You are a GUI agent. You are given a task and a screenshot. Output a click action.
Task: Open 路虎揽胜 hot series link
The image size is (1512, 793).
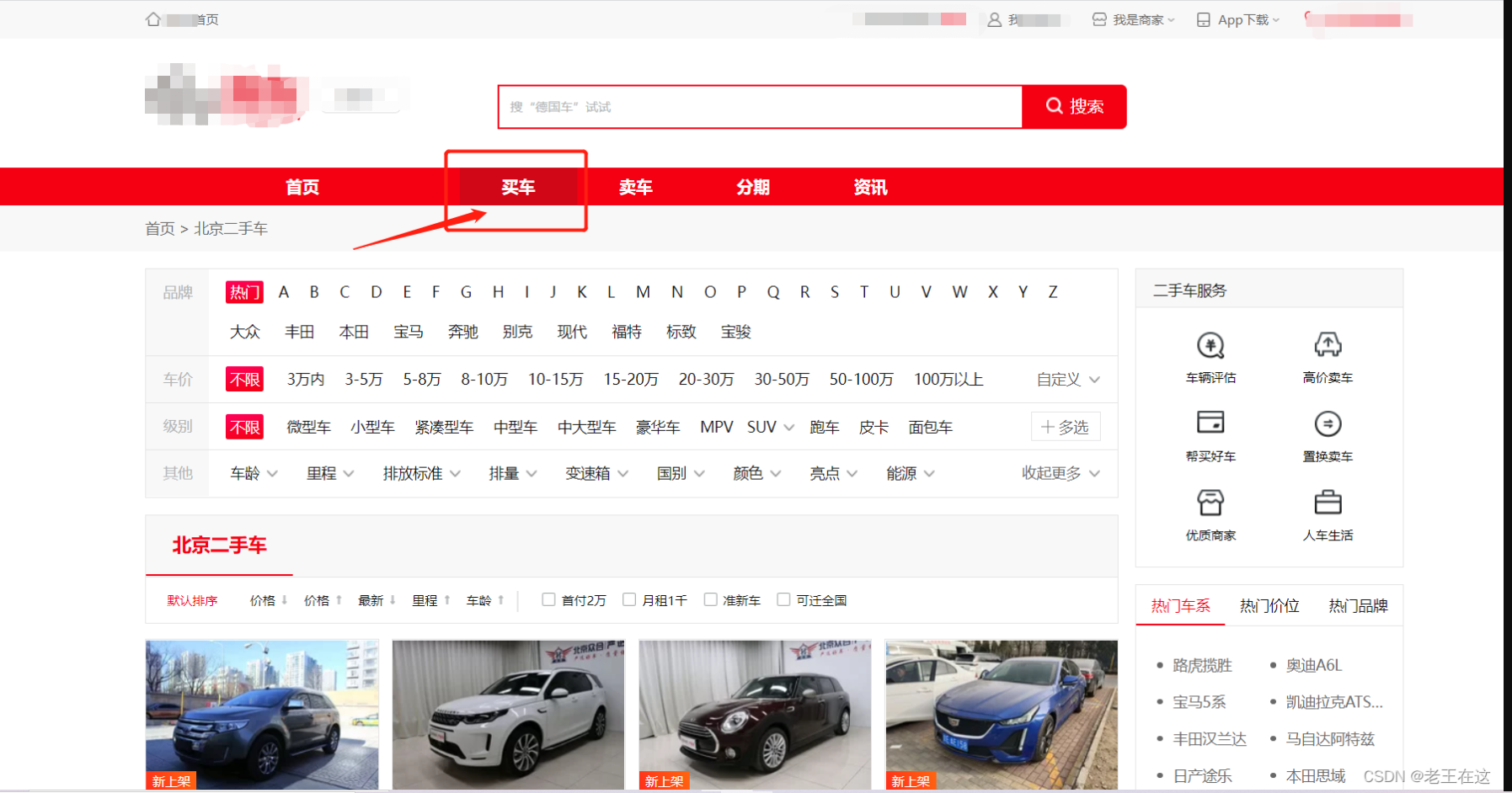coord(1202,666)
